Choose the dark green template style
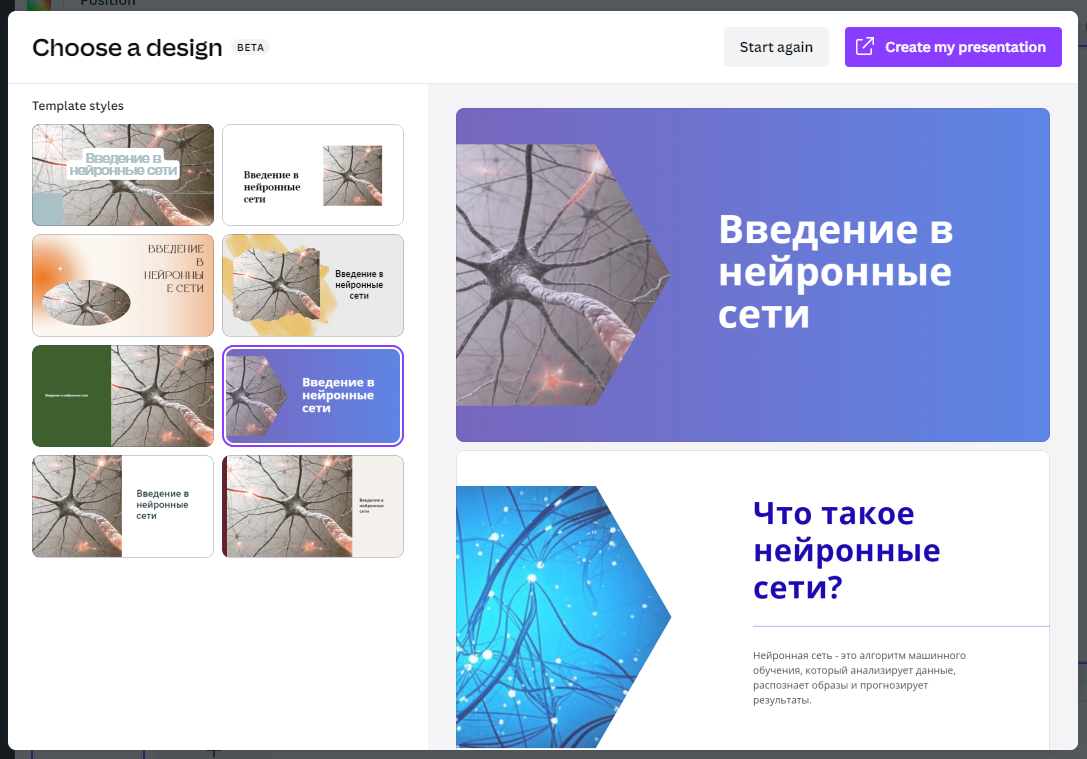The width and height of the screenshot is (1087, 759). pos(123,396)
